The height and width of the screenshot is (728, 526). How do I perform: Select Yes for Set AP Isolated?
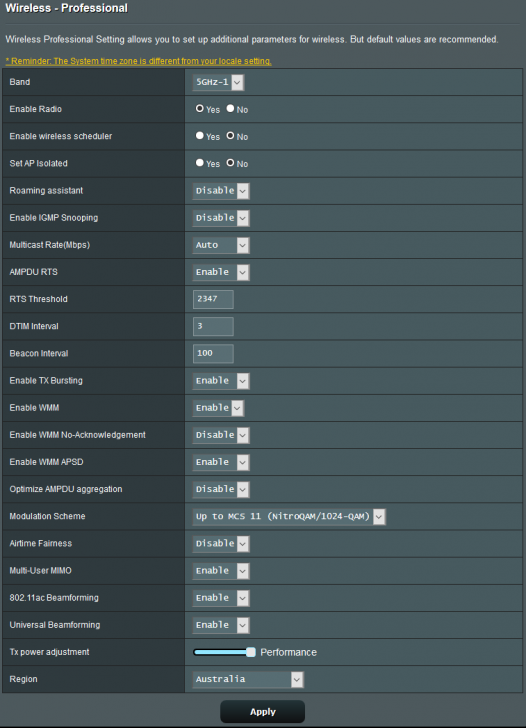click(x=200, y=163)
